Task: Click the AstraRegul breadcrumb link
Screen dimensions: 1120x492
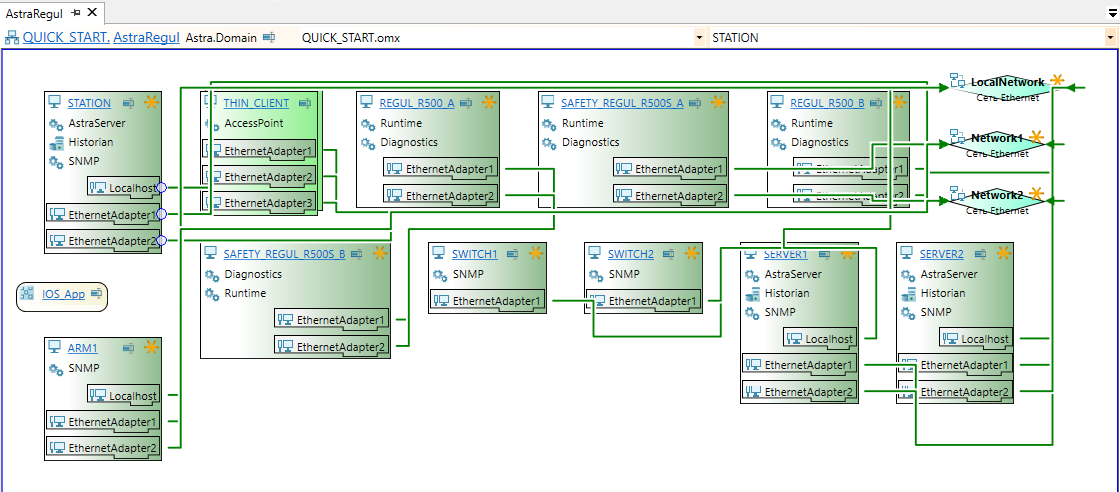Action: click(x=146, y=38)
